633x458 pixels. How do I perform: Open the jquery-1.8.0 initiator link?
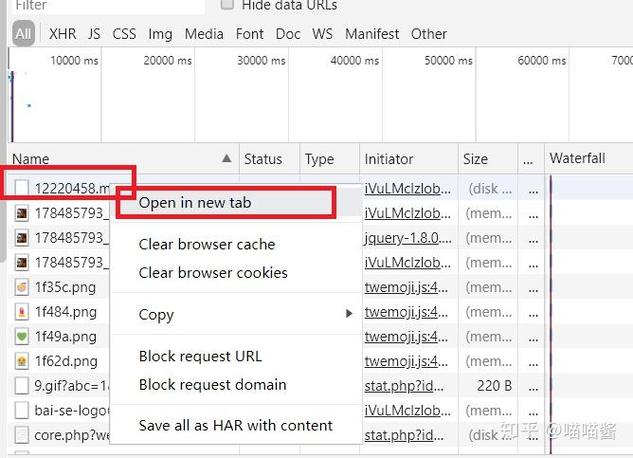click(x=407, y=239)
